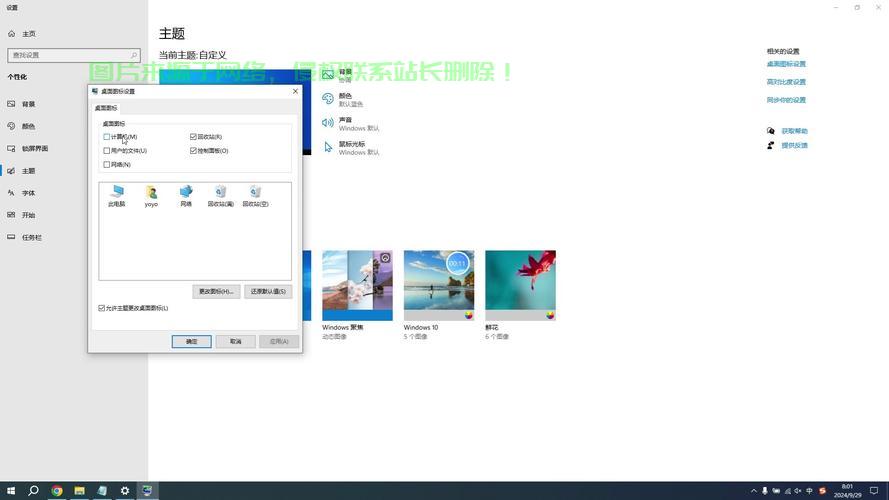Image resolution: width=889 pixels, height=500 pixels.
Task: Click the 鼠标光标 cursor icon
Action: pos(328,147)
